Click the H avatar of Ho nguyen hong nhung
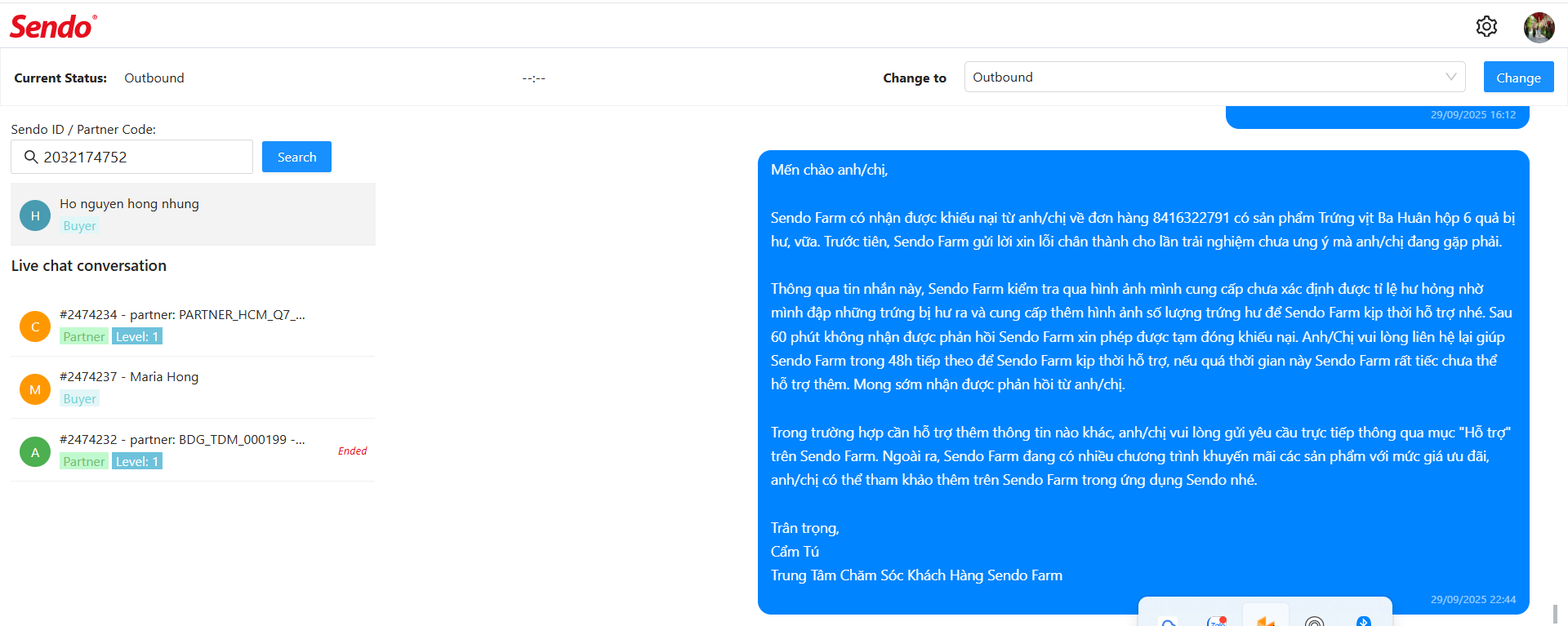The image size is (1568, 626). (35, 215)
